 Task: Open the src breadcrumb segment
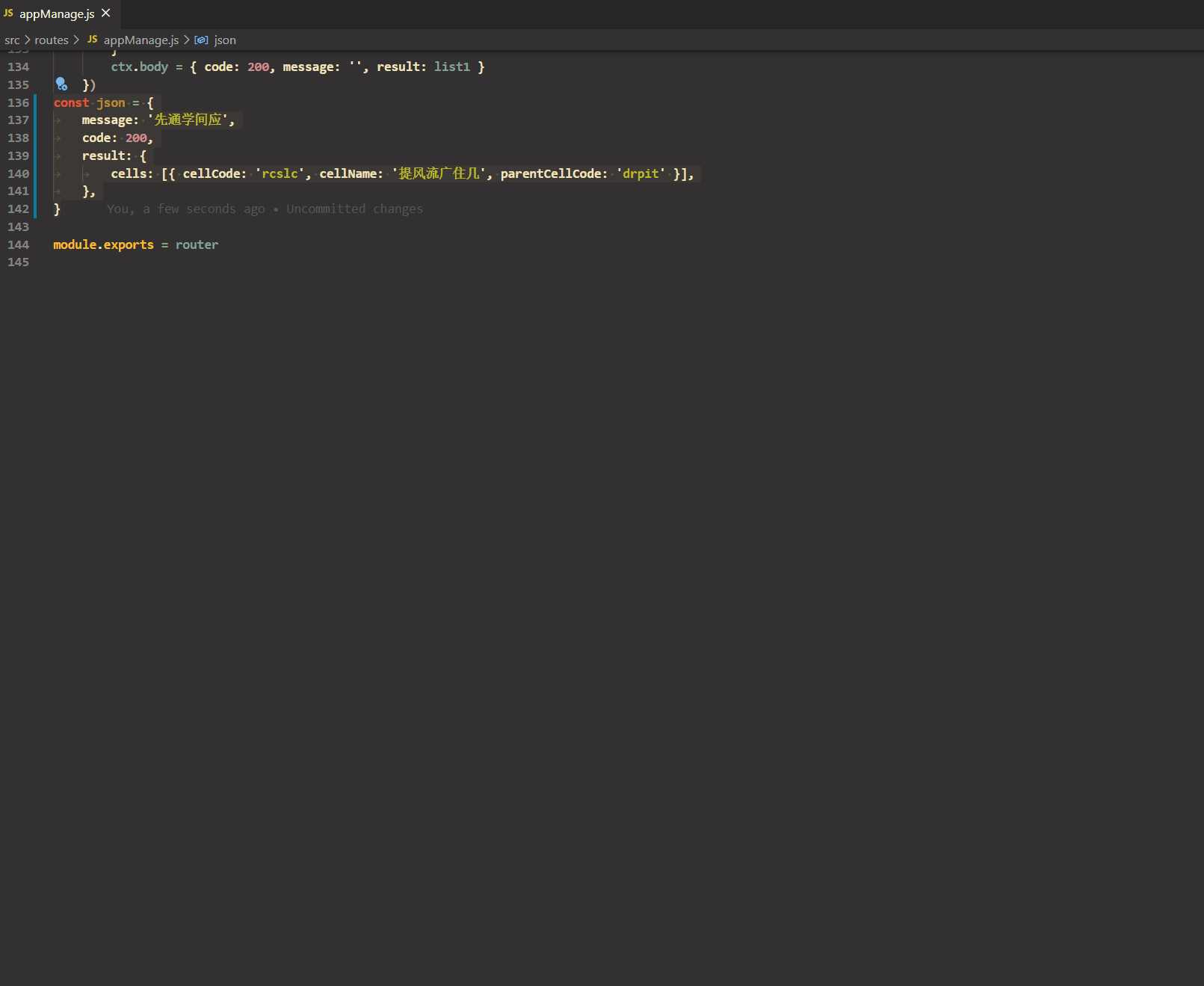[x=12, y=40]
